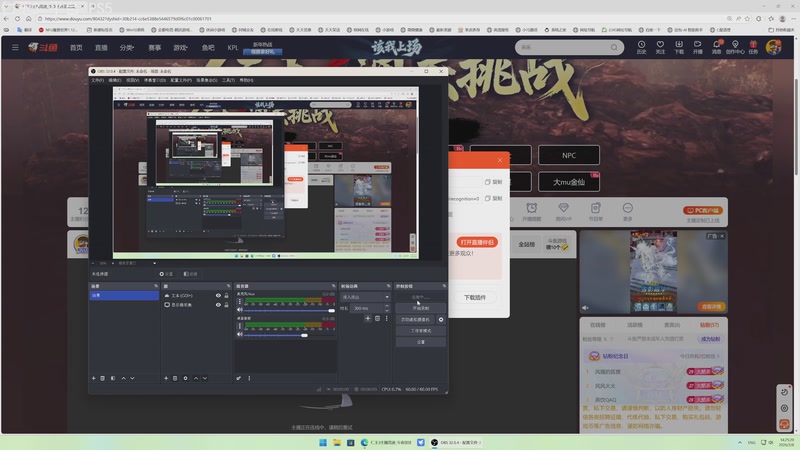Add a new scene in OBS Scenes panel

[x=93, y=378]
